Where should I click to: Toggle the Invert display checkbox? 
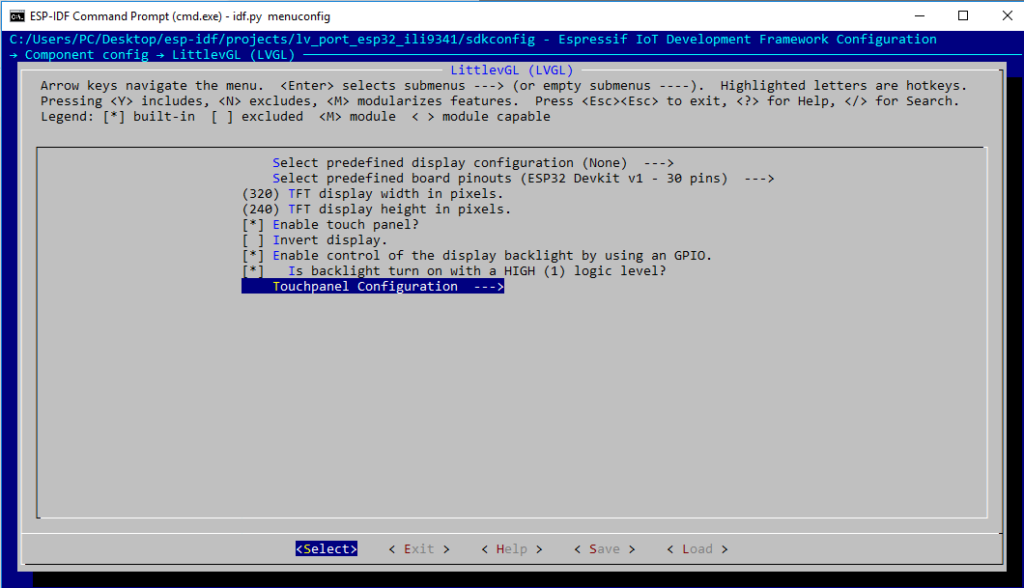tap(254, 240)
